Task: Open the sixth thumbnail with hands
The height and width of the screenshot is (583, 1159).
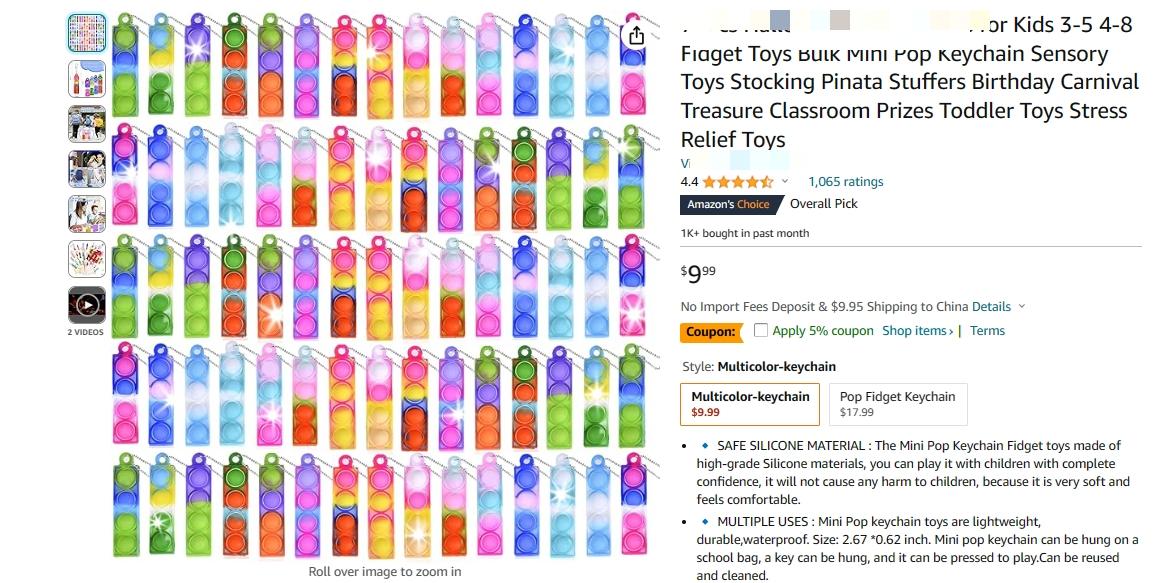Action: [86, 259]
